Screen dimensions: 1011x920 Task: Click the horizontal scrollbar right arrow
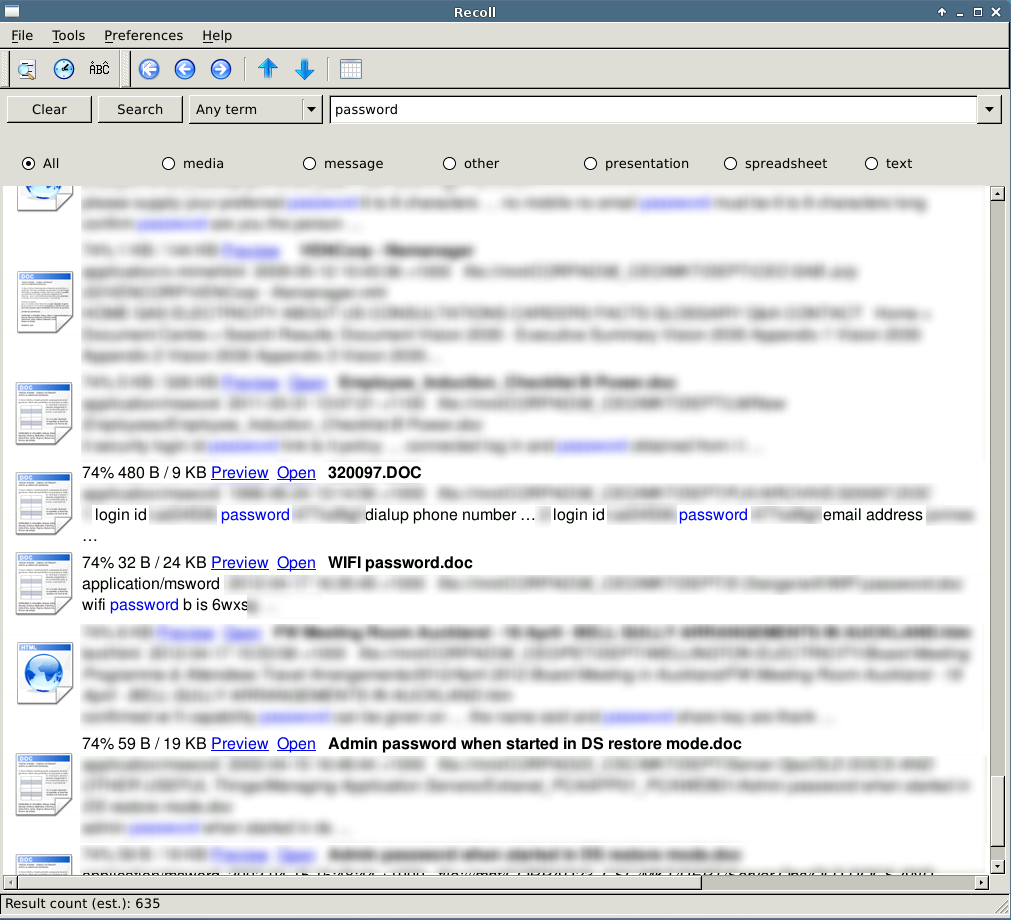coord(982,882)
